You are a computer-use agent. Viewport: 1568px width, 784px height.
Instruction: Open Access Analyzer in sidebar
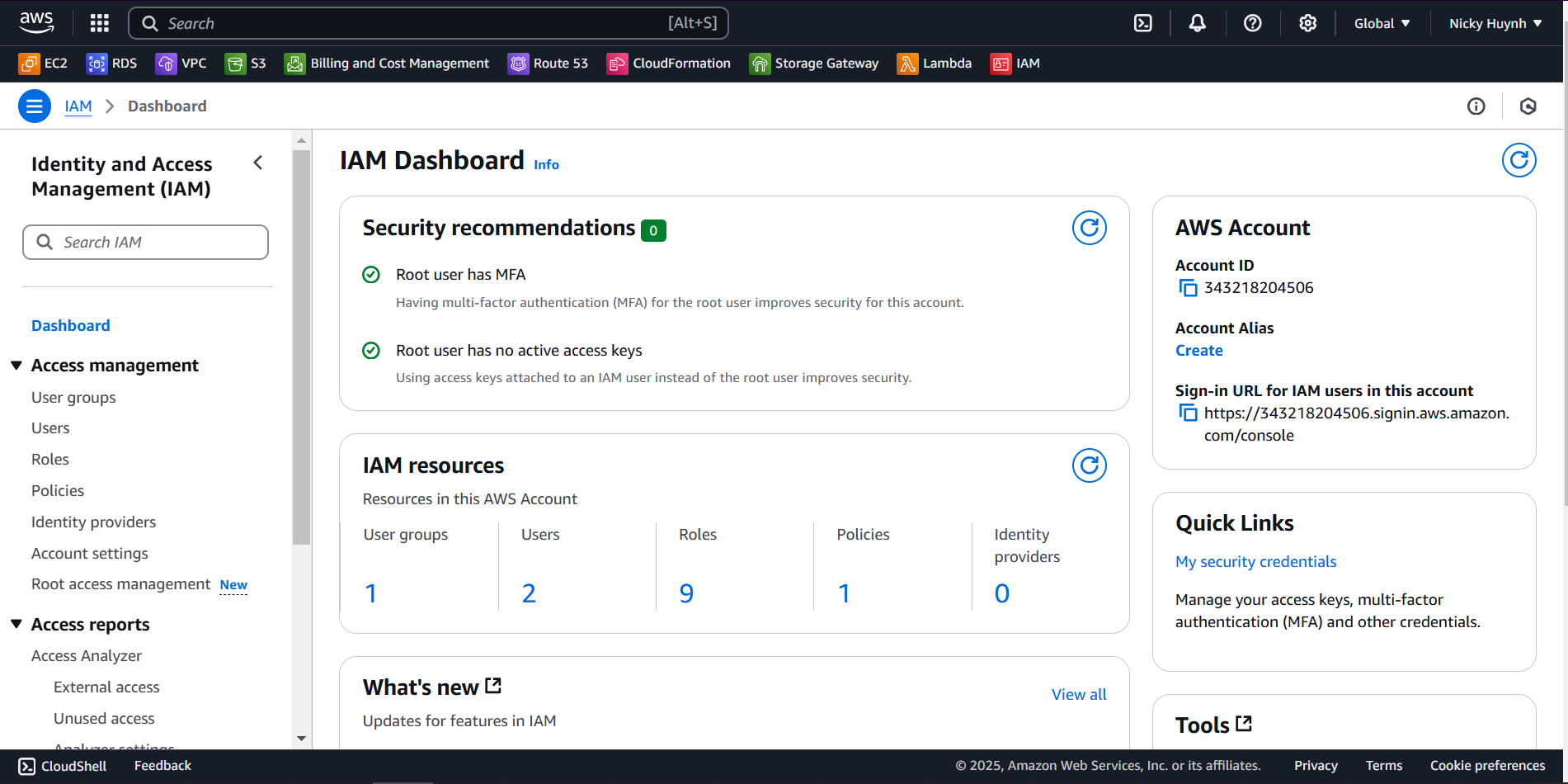(87, 656)
